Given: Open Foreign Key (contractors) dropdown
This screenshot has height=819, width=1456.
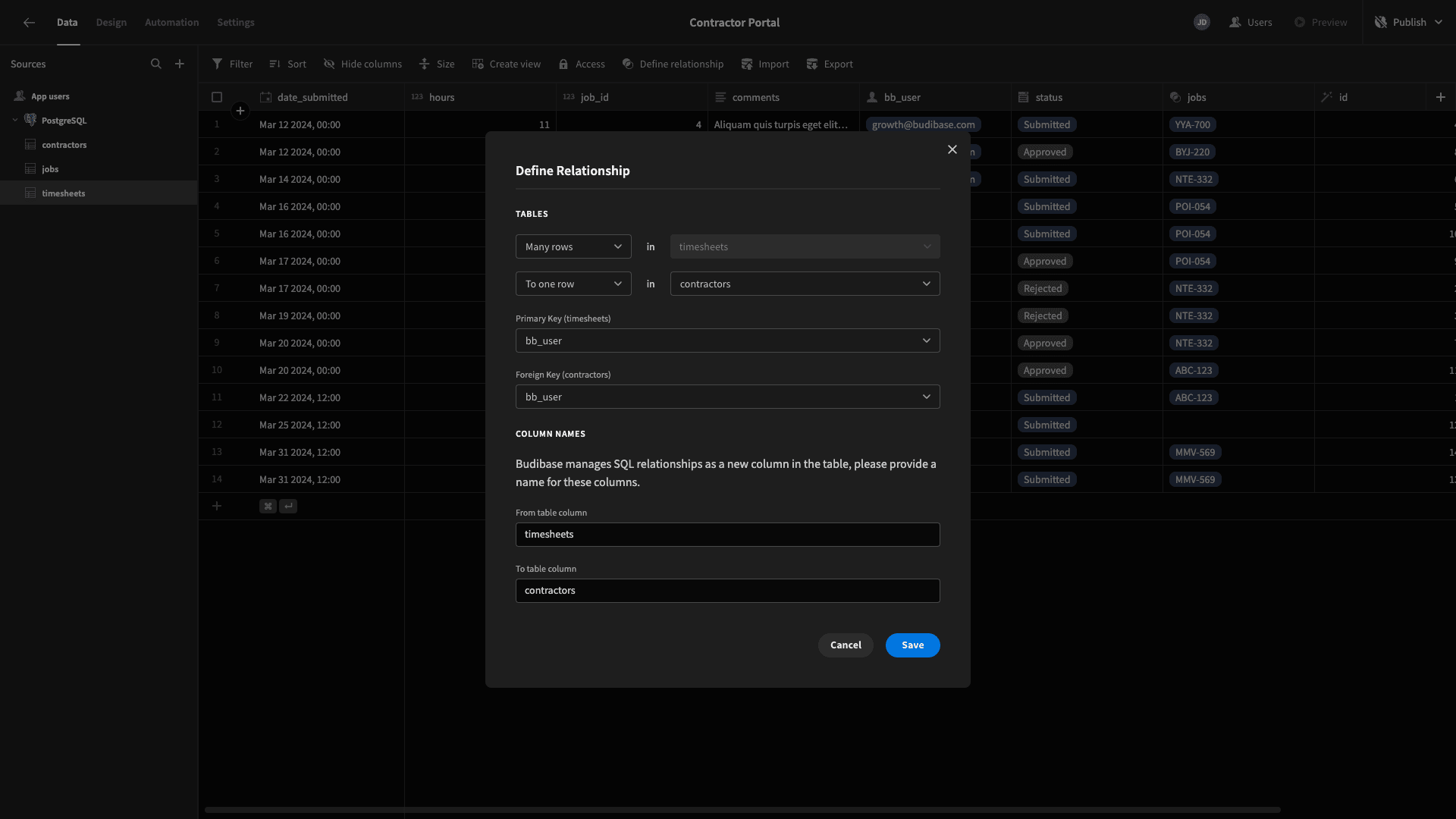Looking at the screenshot, I should (x=728, y=397).
